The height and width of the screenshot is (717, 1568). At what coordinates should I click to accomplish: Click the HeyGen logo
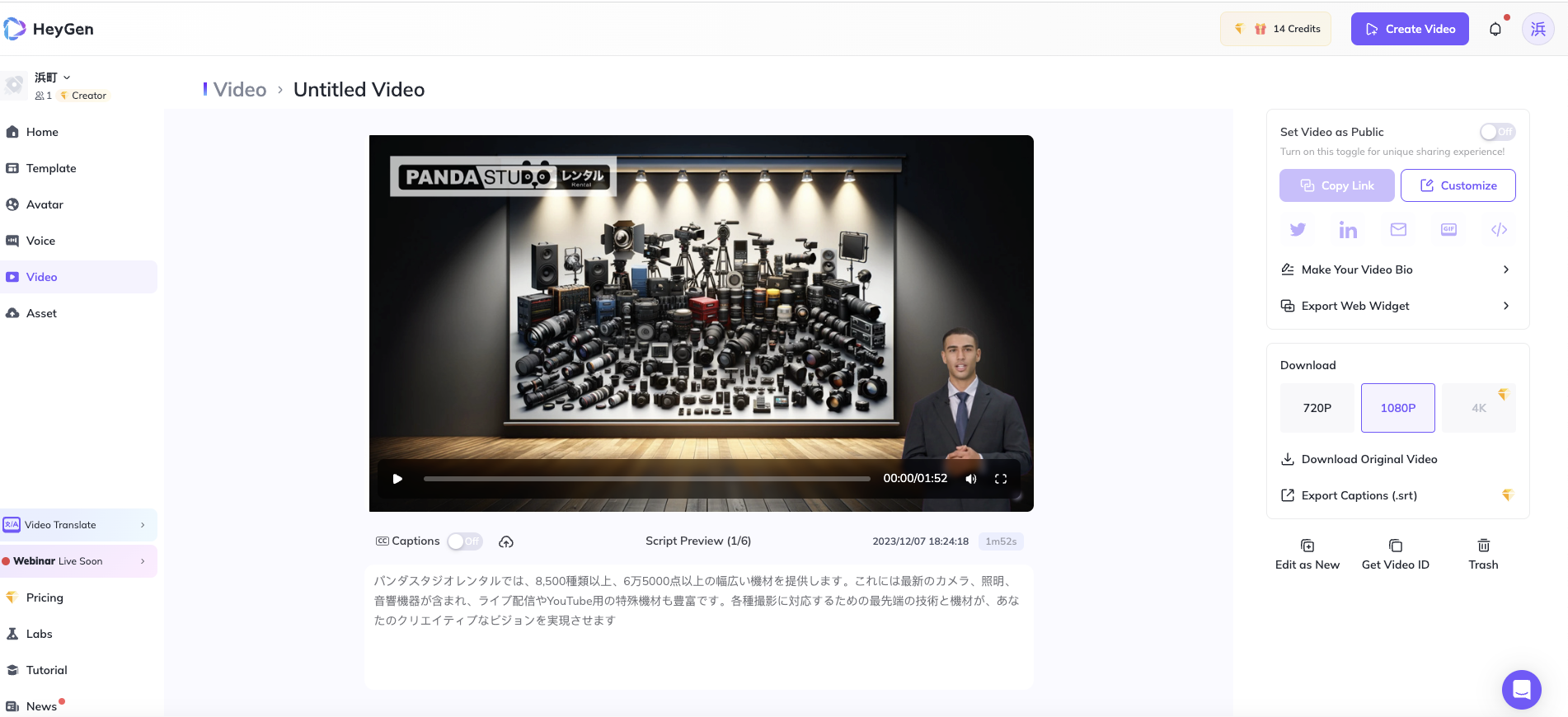point(49,29)
